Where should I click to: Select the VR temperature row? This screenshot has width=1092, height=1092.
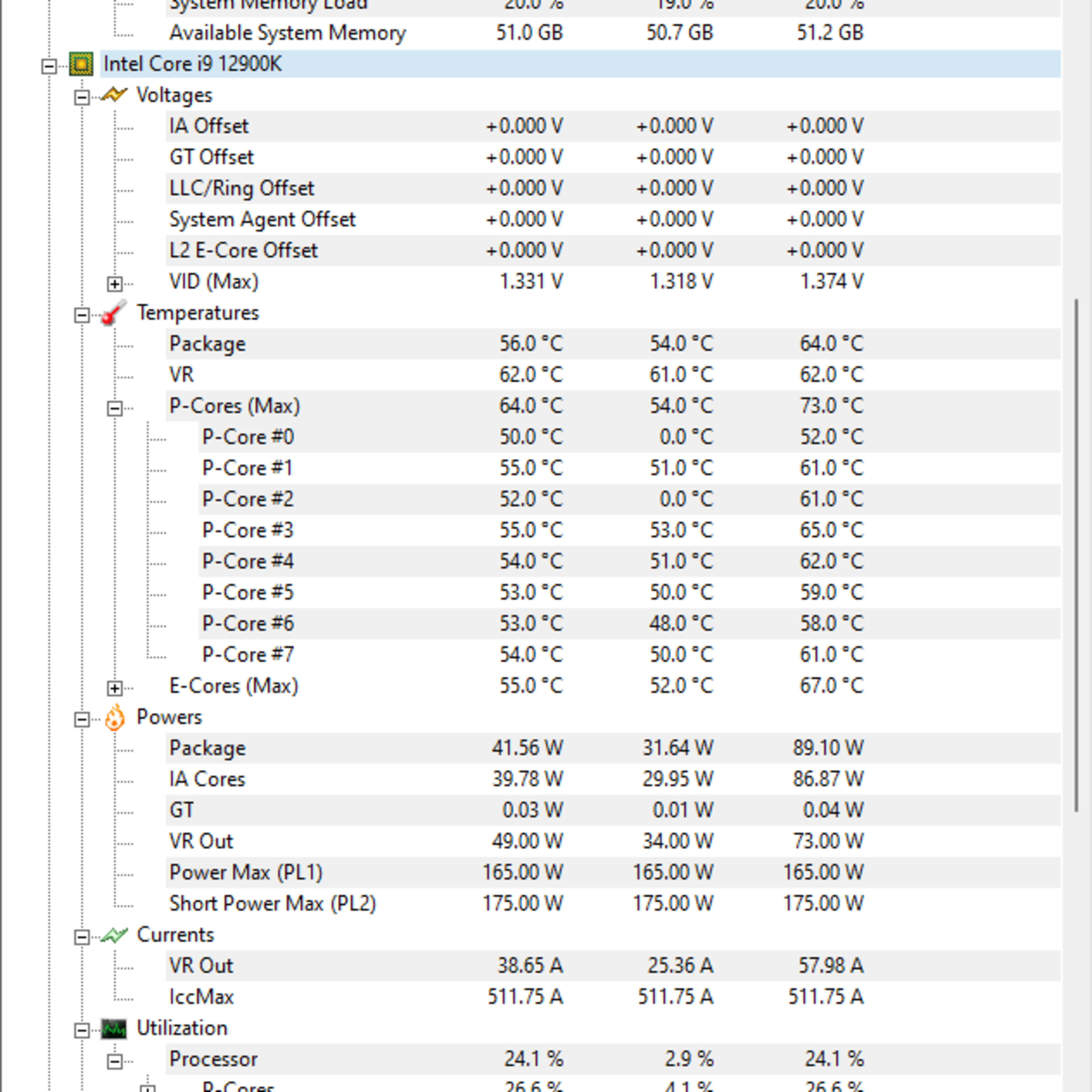coord(613,375)
